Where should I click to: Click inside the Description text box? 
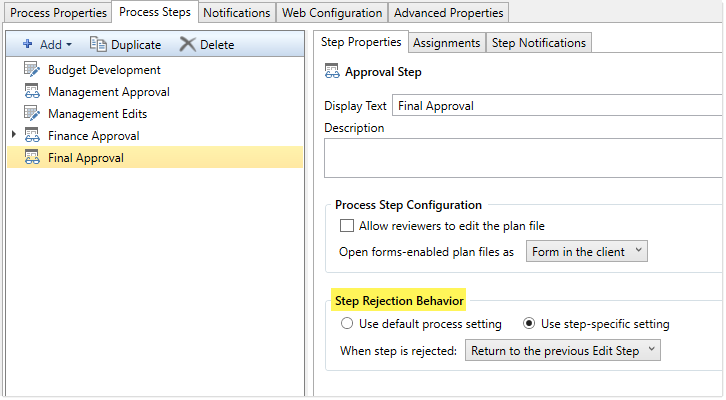coord(520,157)
